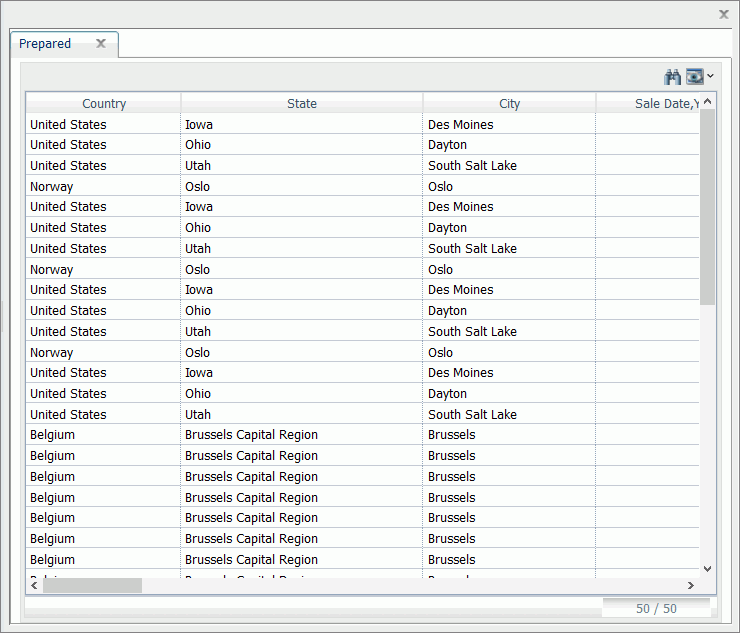The height and width of the screenshot is (633, 740).
Task: Select the first Utah cell
Action: point(302,165)
